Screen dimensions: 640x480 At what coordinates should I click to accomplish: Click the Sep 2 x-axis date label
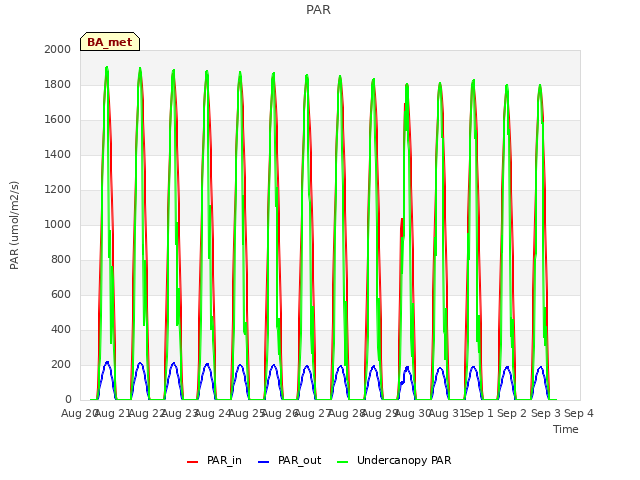pos(512,413)
